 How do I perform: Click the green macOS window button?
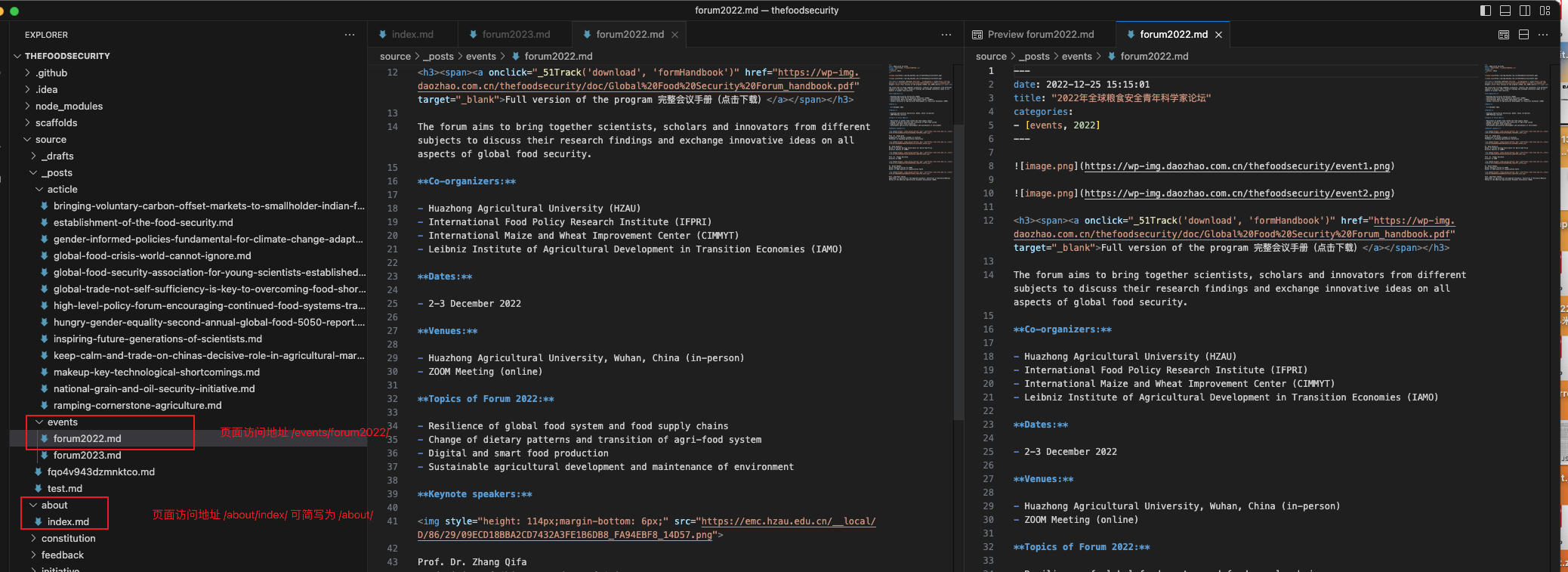click(x=14, y=11)
